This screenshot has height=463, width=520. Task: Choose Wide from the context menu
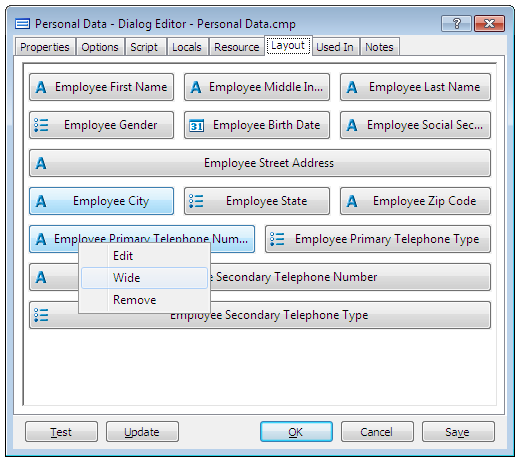point(144,278)
